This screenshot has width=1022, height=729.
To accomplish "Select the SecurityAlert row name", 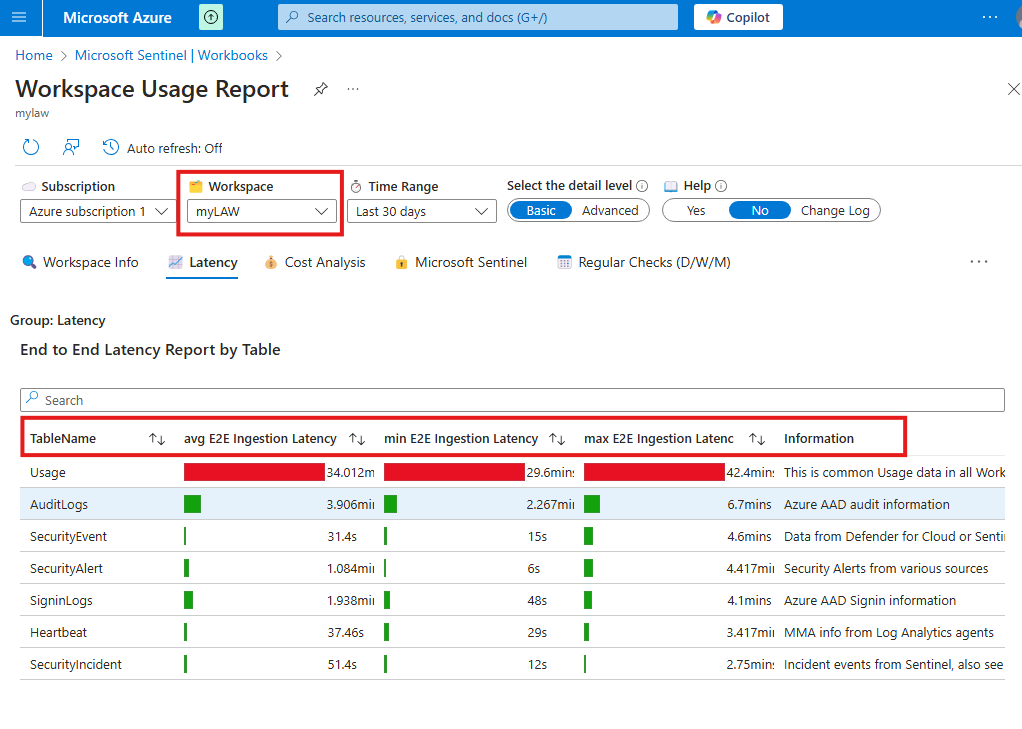I will click(66, 569).
